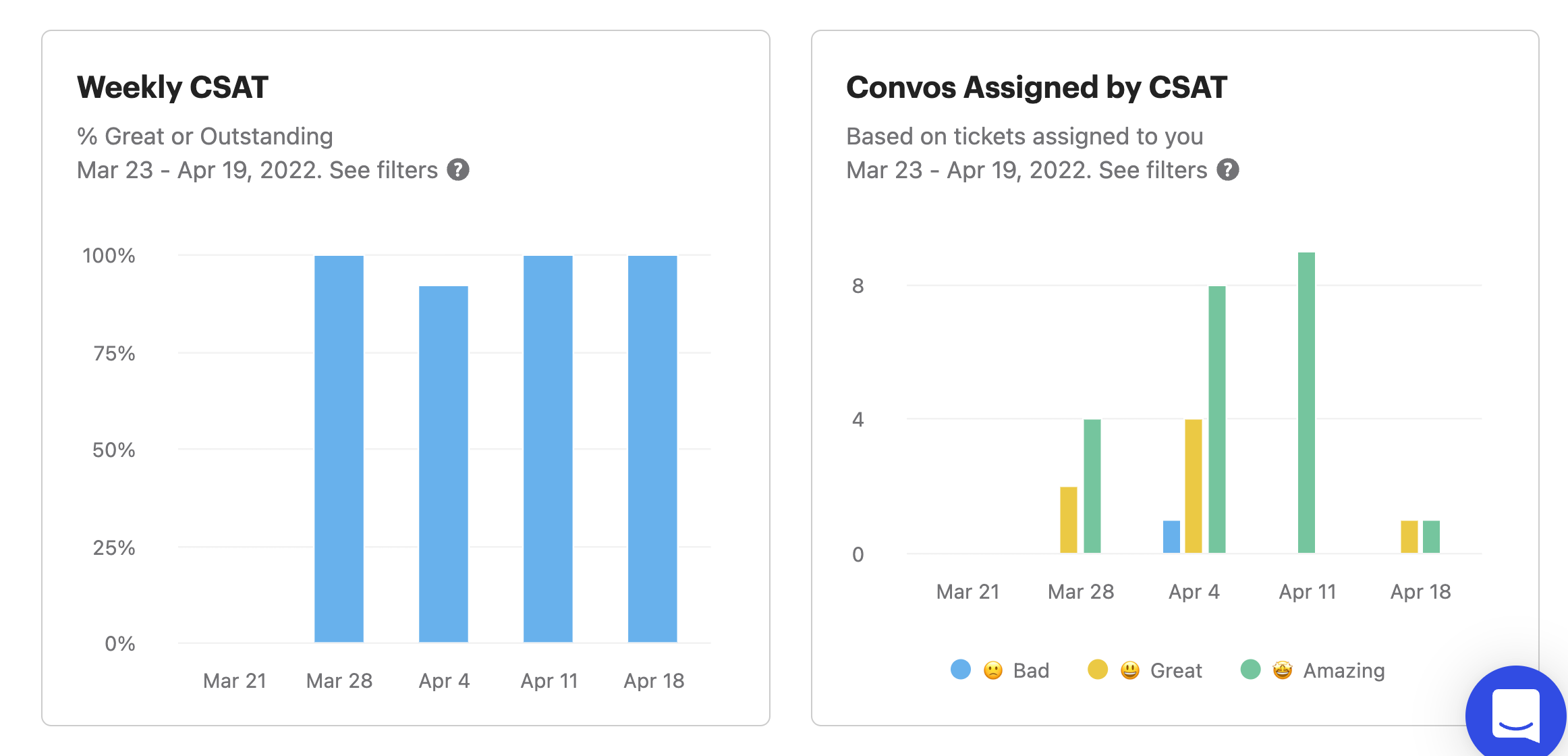The image size is (1568, 756).
Task: Click the green Amazing bar for Apr 4
Action: (x=1217, y=420)
